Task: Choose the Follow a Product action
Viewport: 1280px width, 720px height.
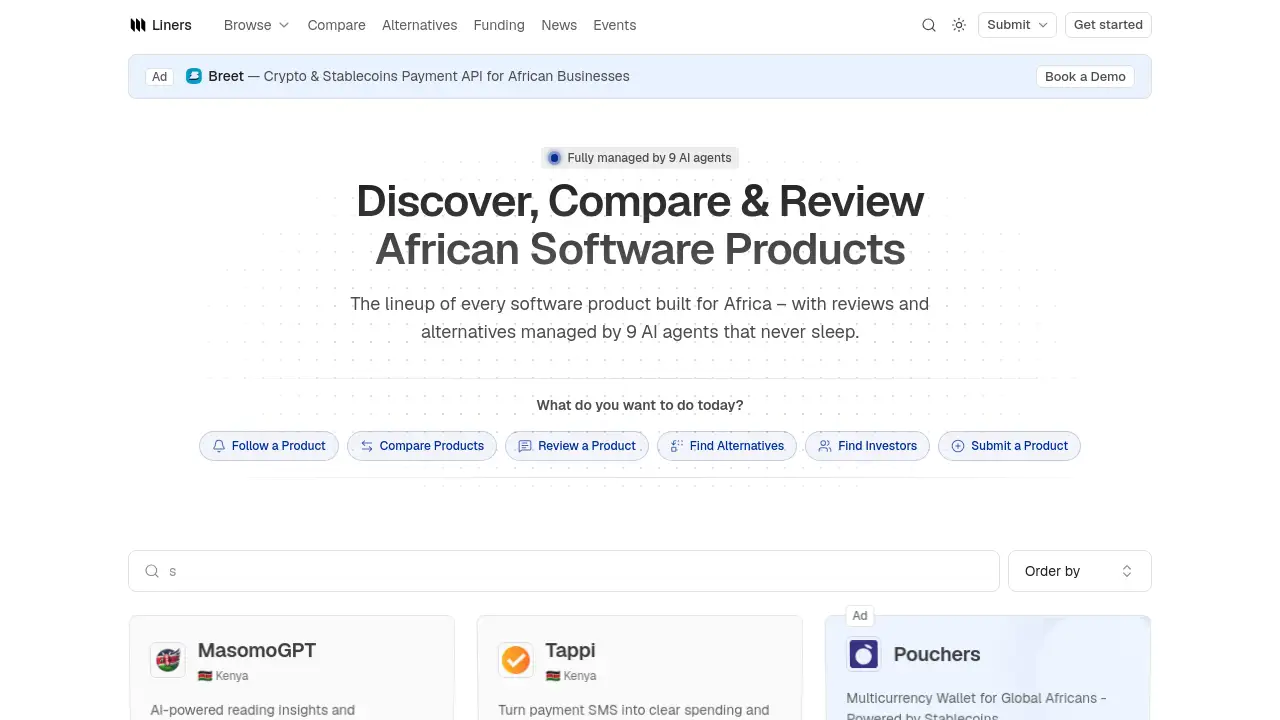Action: tap(269, 446)
